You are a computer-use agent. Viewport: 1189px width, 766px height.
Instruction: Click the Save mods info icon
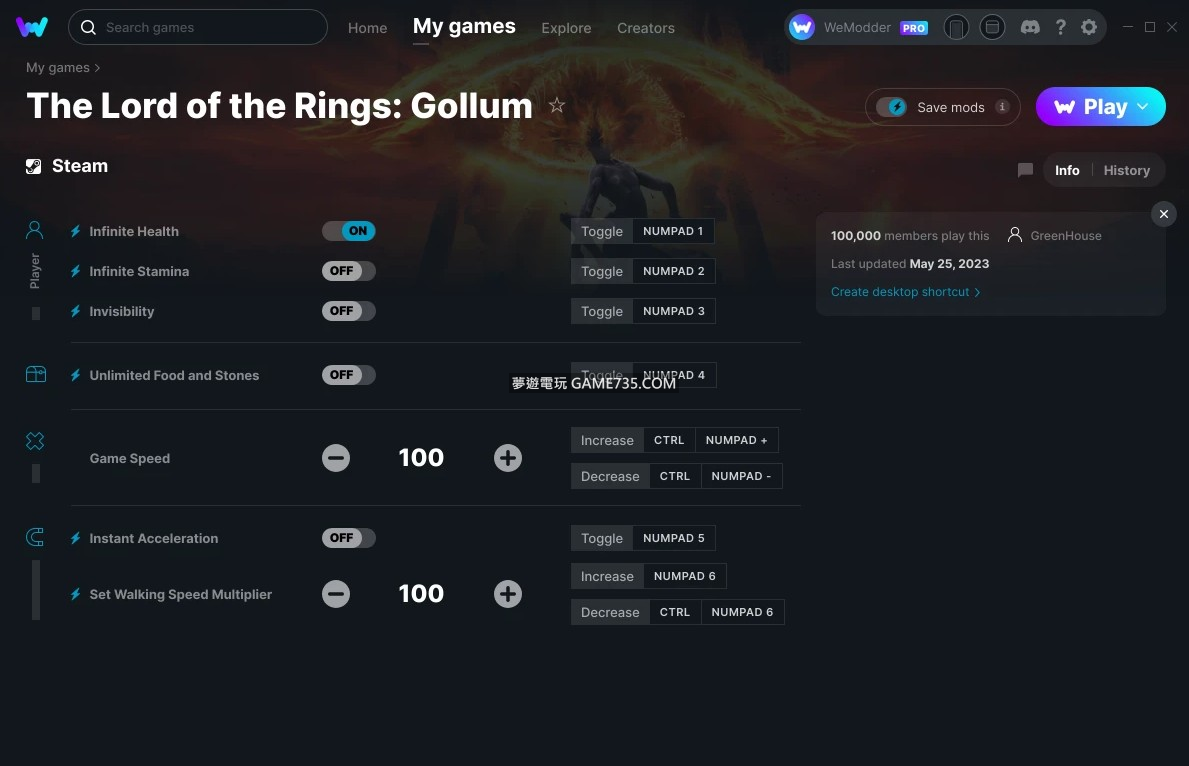coord(1002,107)
